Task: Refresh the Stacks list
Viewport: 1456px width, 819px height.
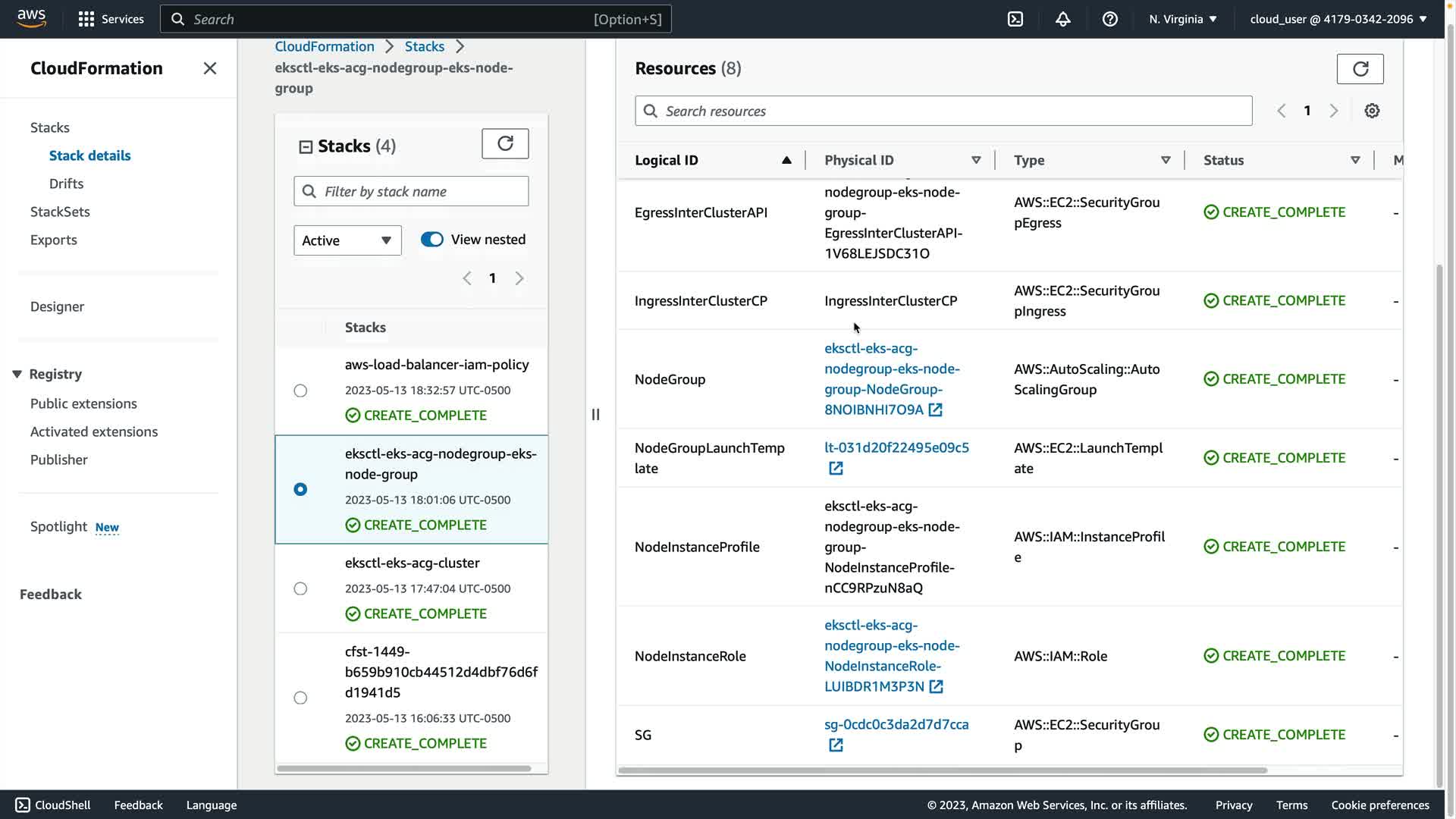Action: pos(505,143)
